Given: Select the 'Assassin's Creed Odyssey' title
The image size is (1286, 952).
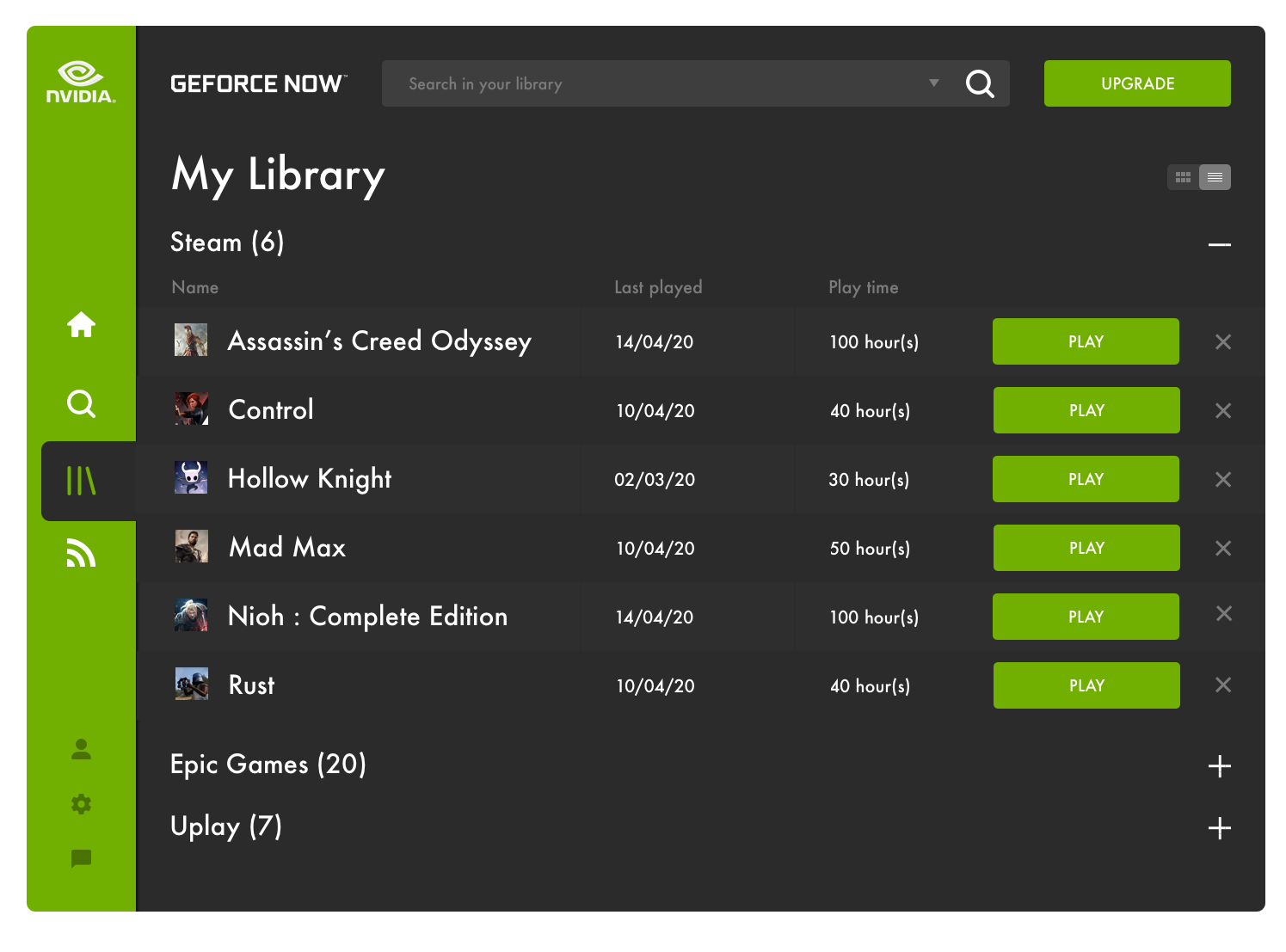Looking at the screenshot, I should 379,341.
